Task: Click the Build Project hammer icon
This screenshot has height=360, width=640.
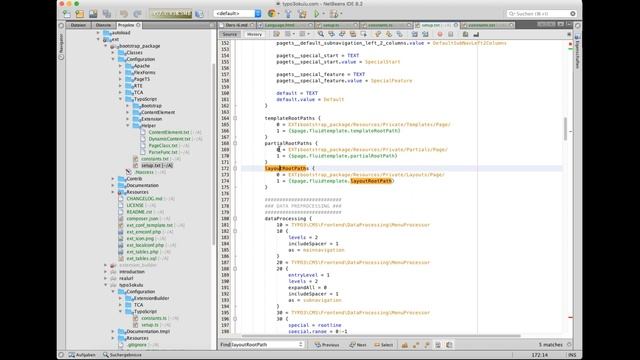Action: tap(288, 14)
